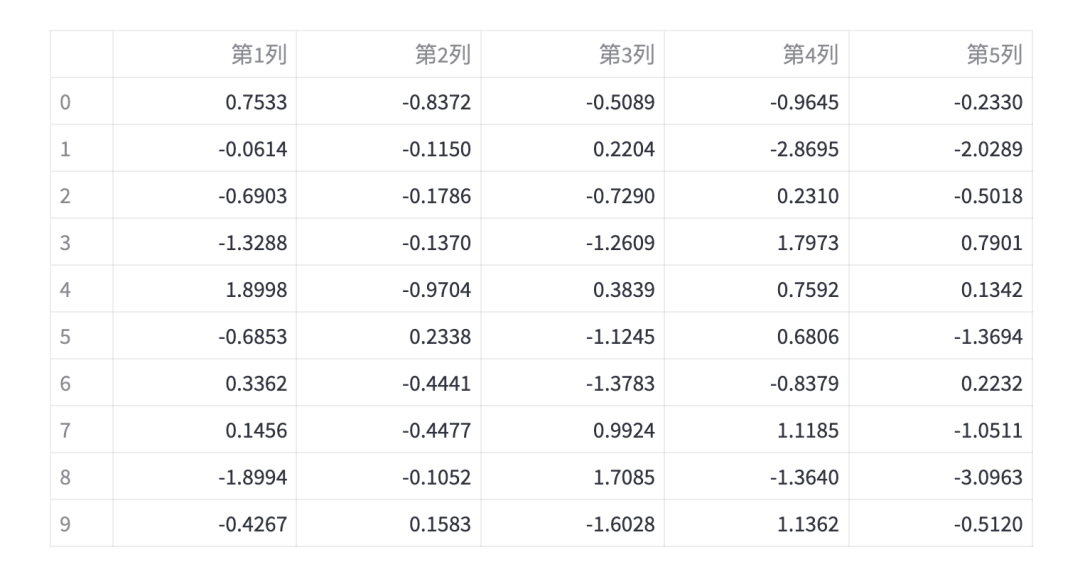This screenshot has height=584, width=1080.
Task: Select the 第2列 column header
Action: 388,54
